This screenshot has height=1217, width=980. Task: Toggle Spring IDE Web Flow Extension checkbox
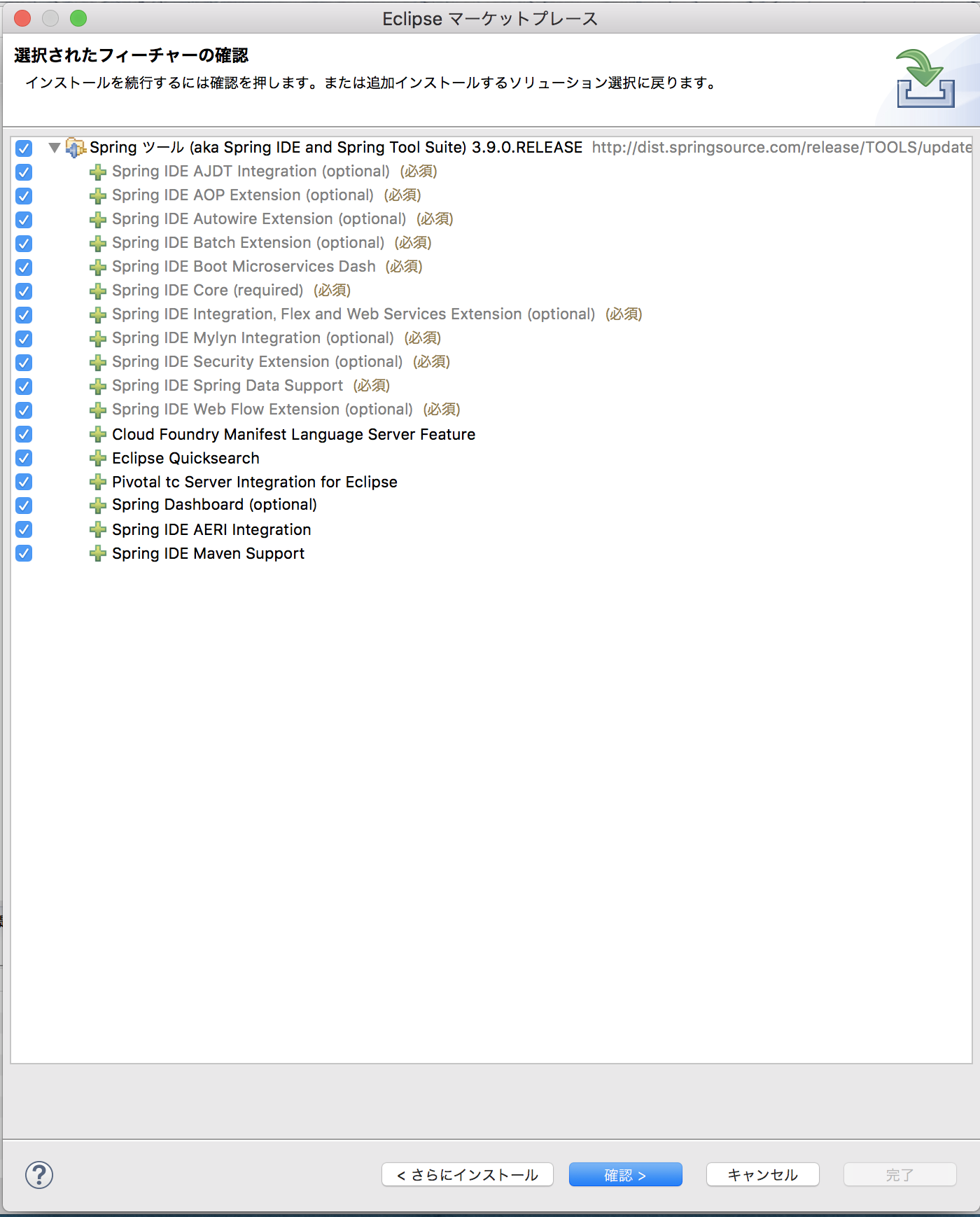tap(24, 410)
